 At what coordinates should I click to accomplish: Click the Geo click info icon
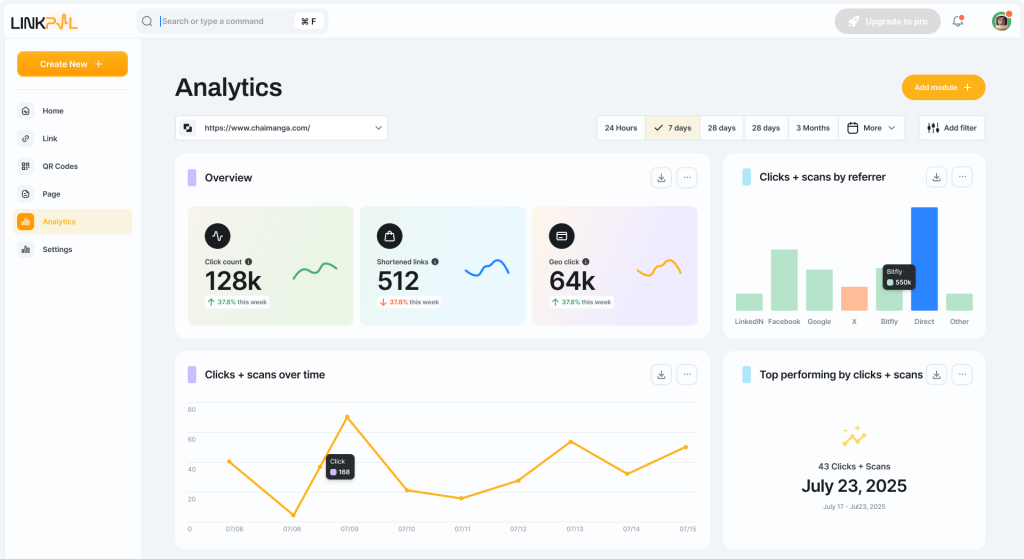pos(585,261)
